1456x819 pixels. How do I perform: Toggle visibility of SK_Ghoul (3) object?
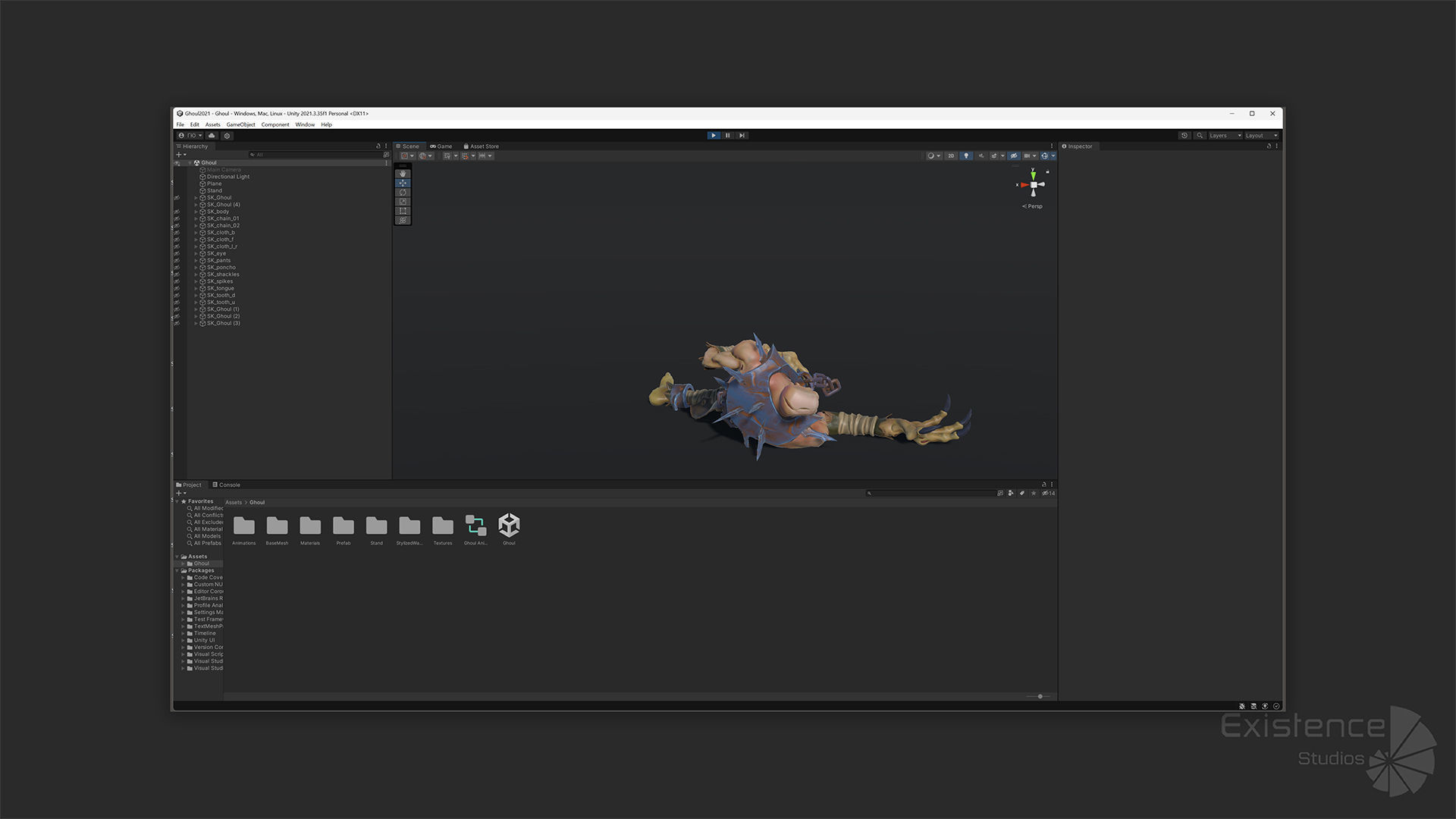177,323
